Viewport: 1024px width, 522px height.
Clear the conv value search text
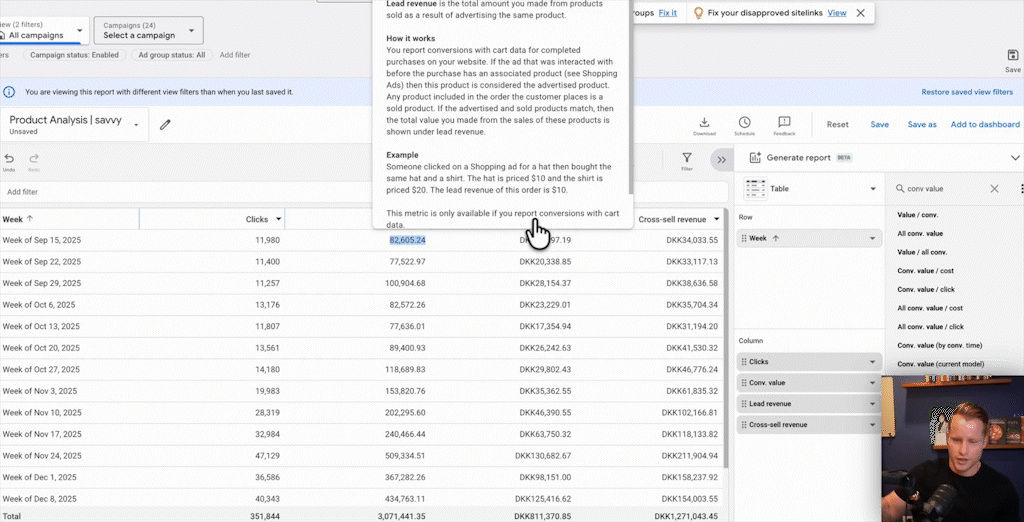click(994, 188)
